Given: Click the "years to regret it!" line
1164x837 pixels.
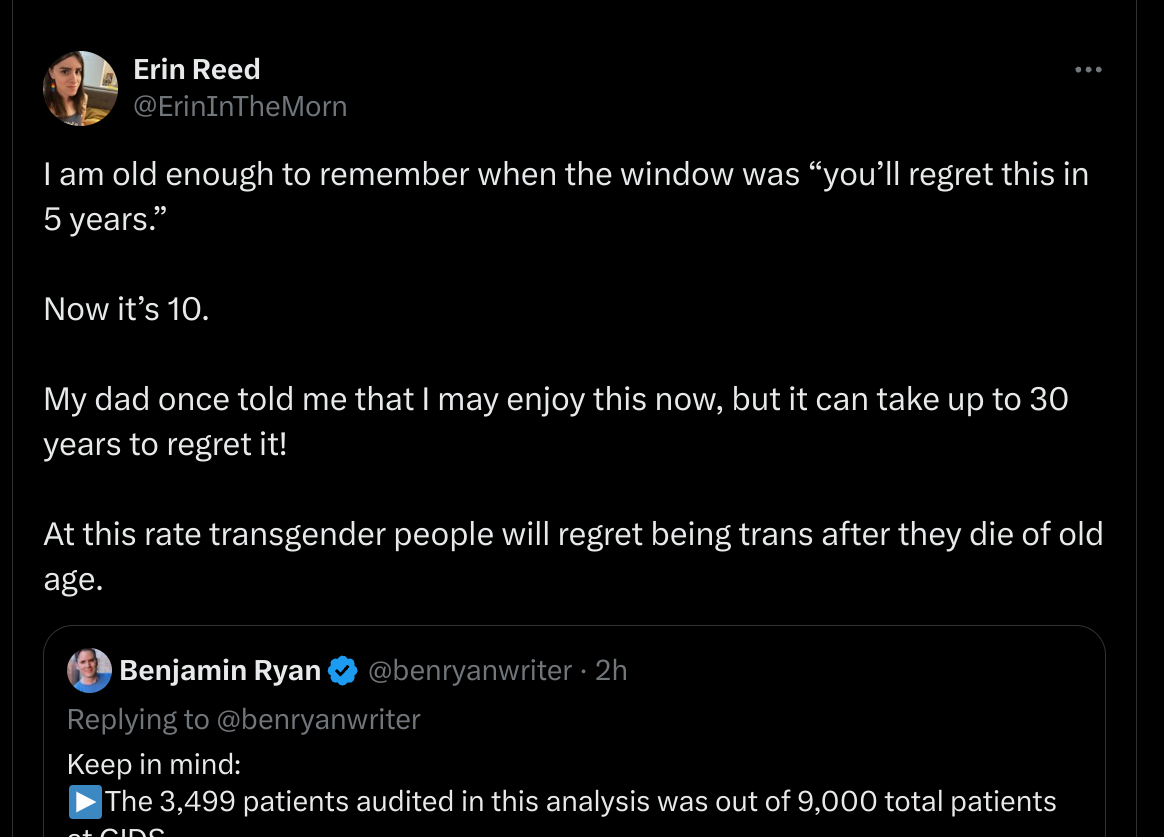Looking at the screenshot, I should pos(165,444).
